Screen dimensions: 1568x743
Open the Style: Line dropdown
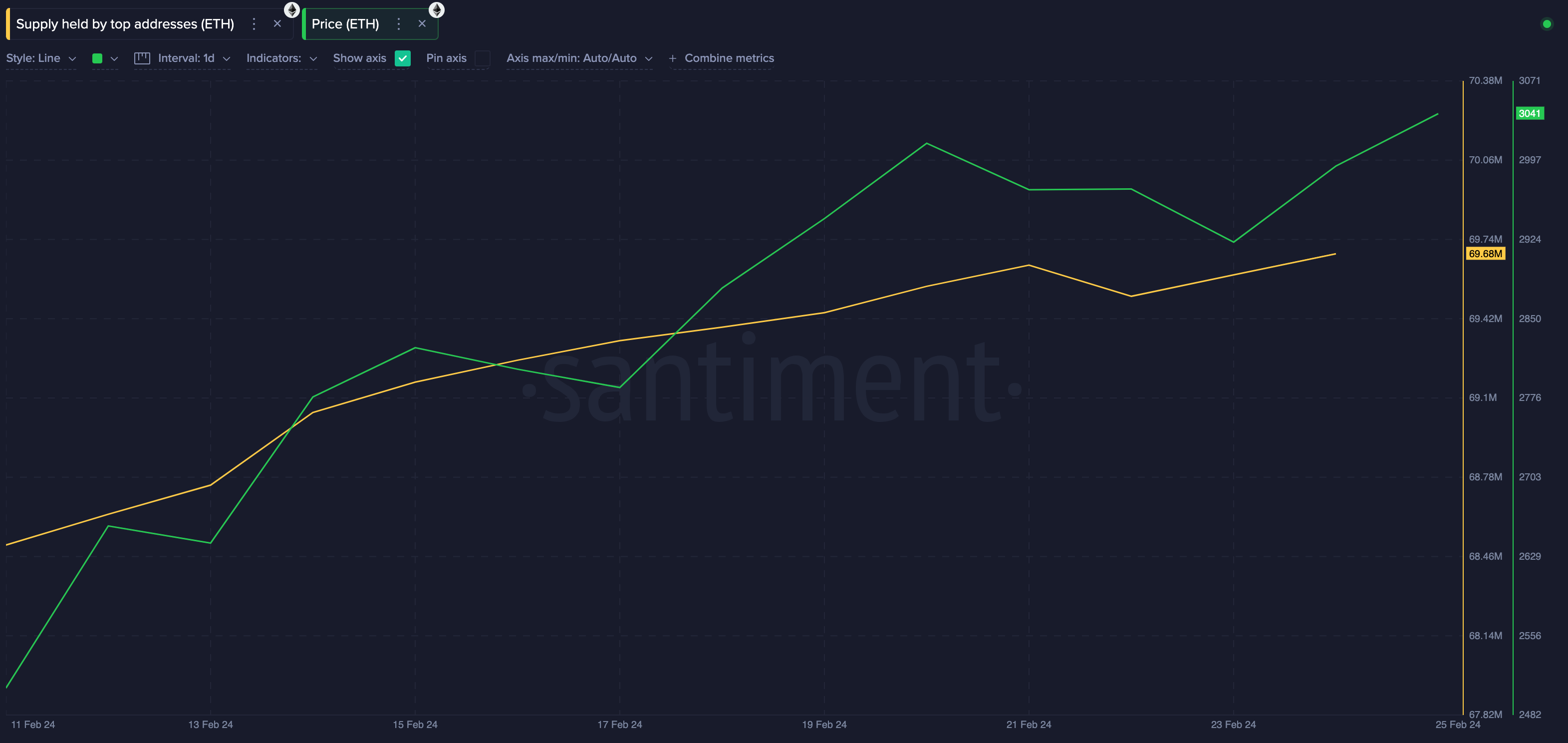point(41,58)
